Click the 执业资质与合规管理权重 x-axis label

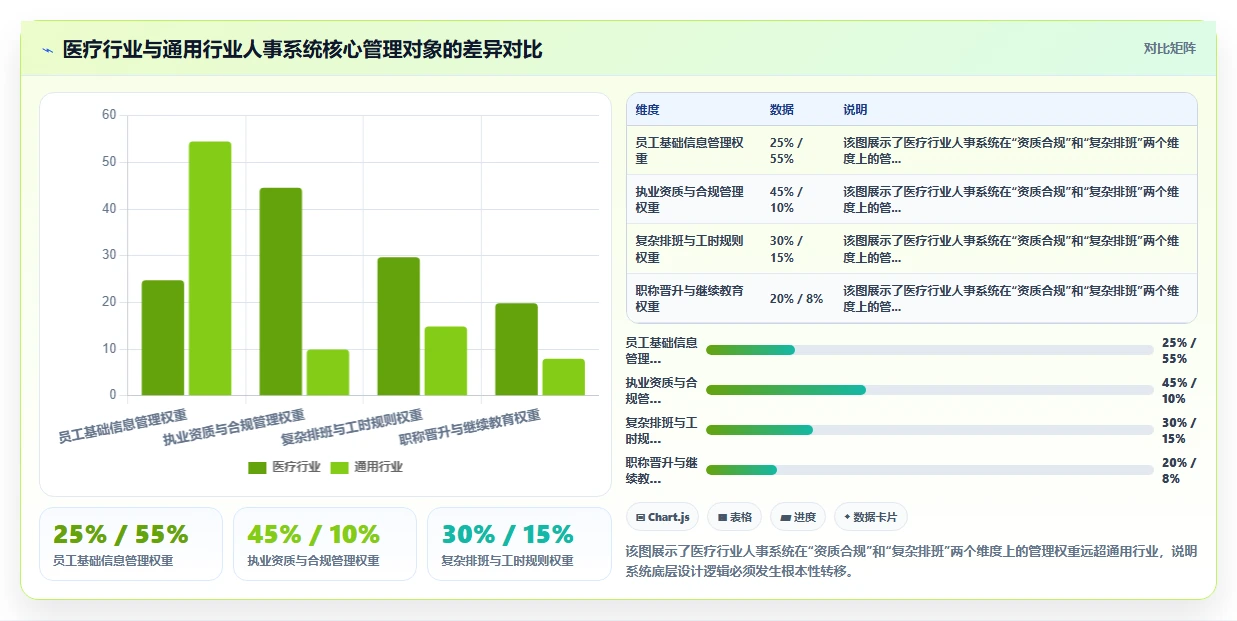235,425
